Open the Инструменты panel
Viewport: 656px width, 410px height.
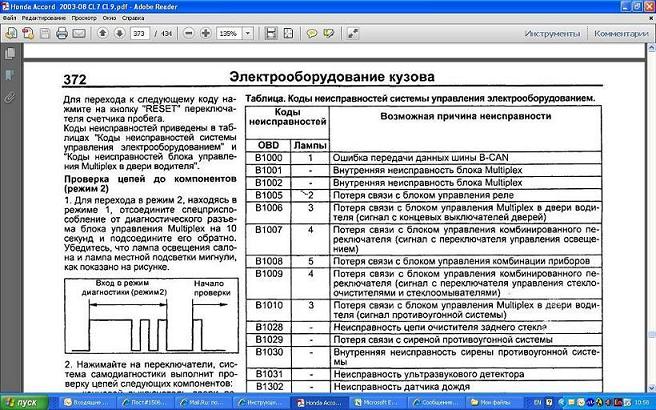(x=553, y=33)
